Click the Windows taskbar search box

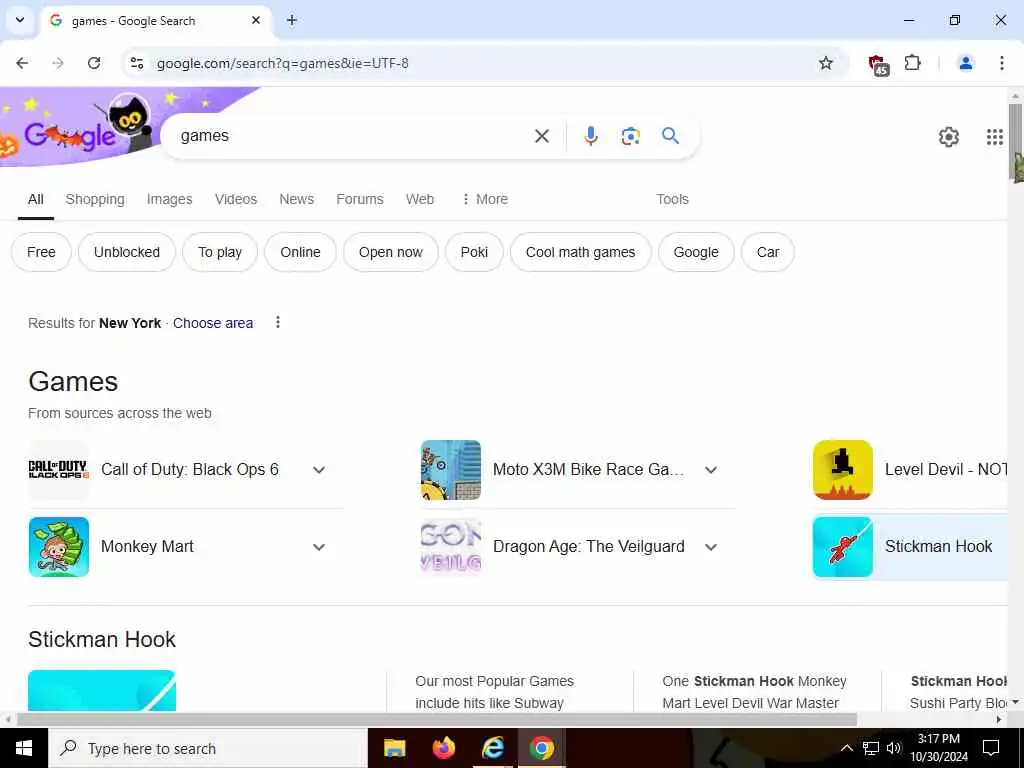(x=208, y=748)
